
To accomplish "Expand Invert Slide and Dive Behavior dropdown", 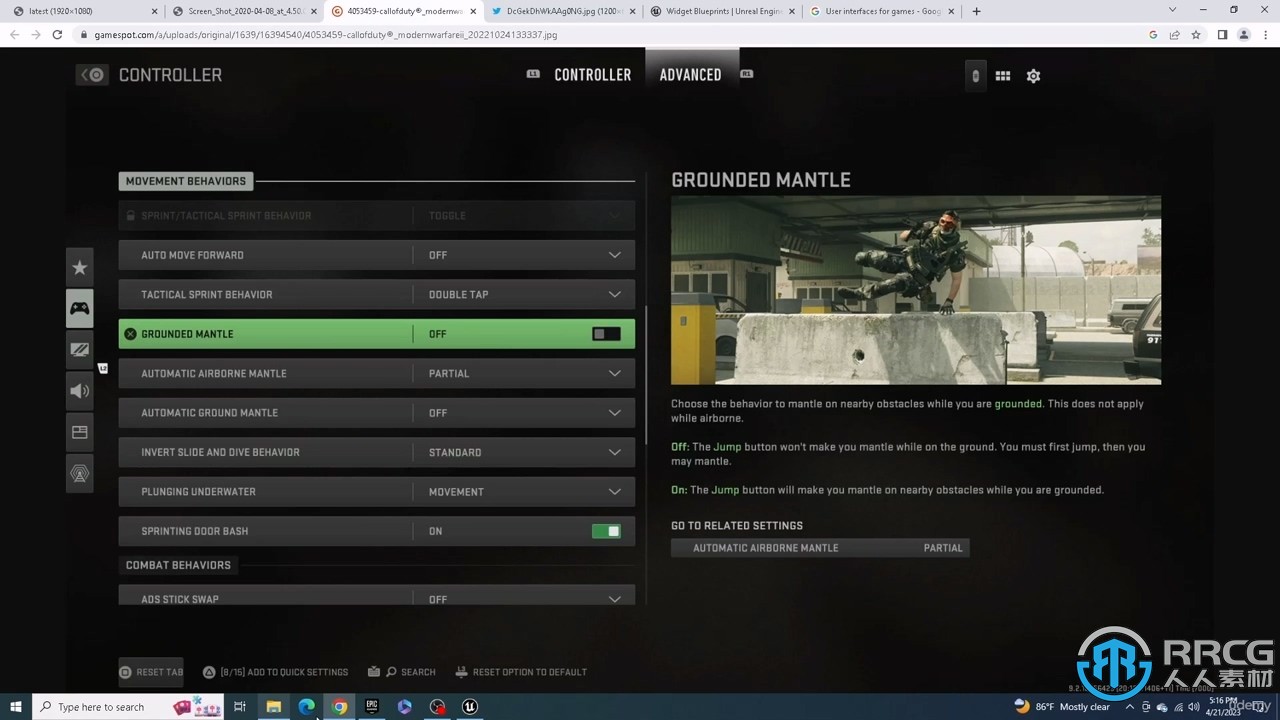I will (x=615, y=452).
